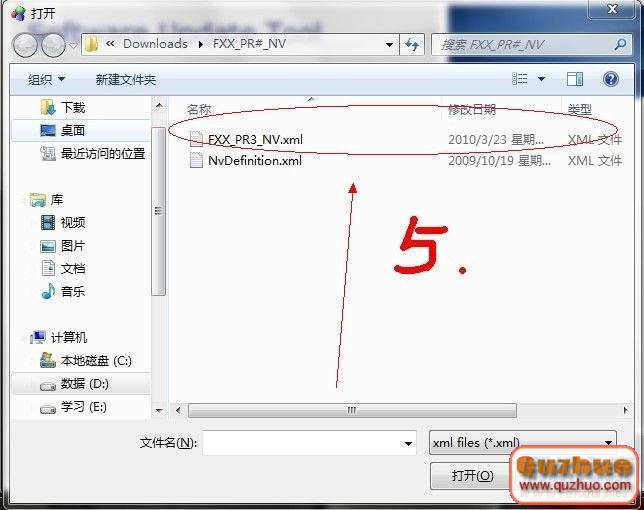
Task: Click the Back navigation arrow button
Action: coord(25,45)
